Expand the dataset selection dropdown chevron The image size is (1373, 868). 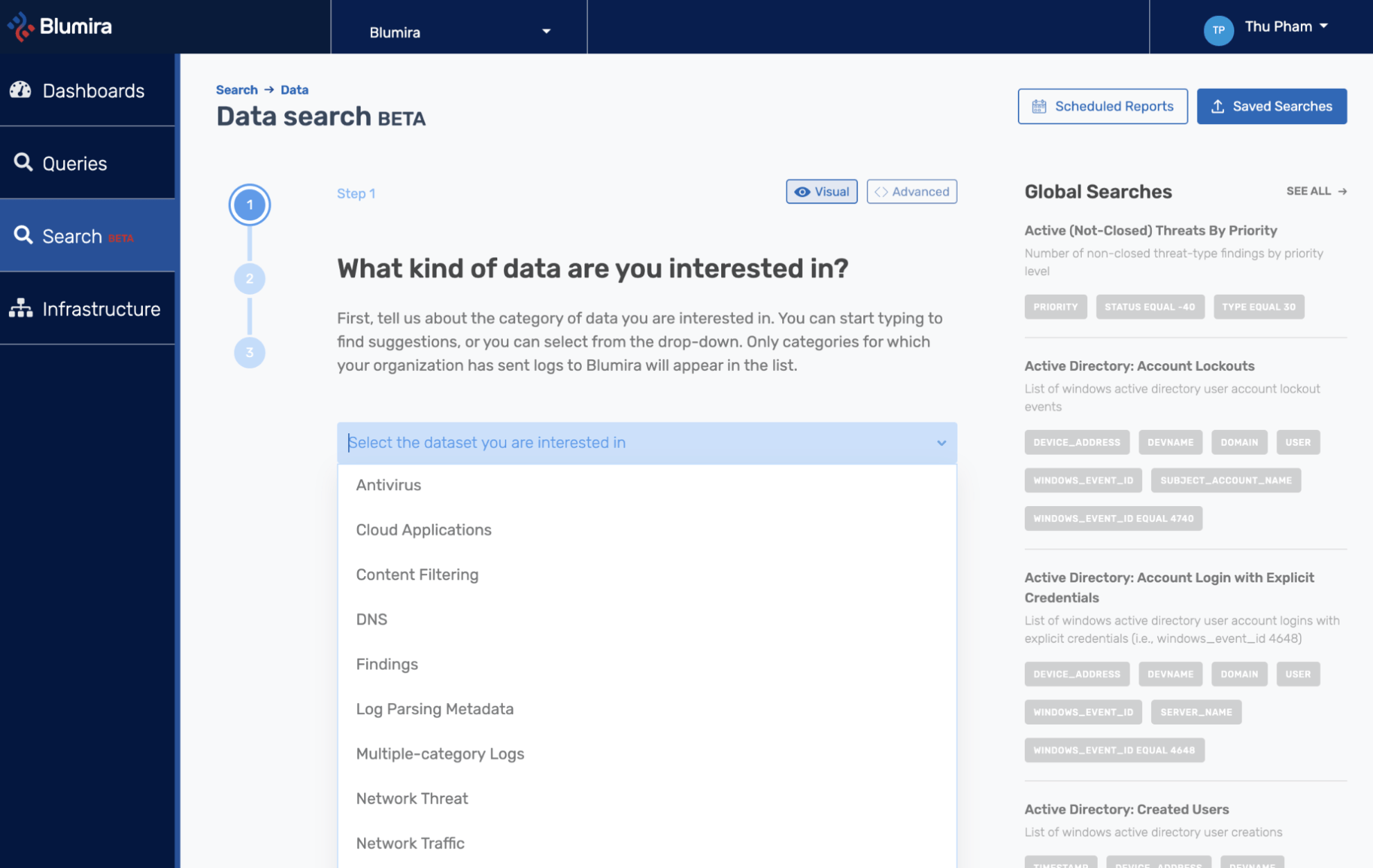pos(941,443)
